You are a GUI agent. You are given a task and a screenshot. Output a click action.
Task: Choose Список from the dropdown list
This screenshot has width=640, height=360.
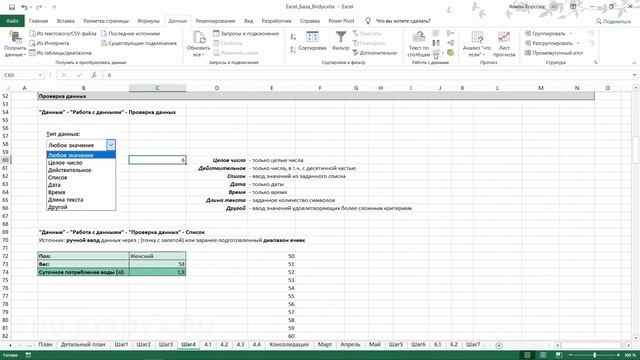(81, 177)
